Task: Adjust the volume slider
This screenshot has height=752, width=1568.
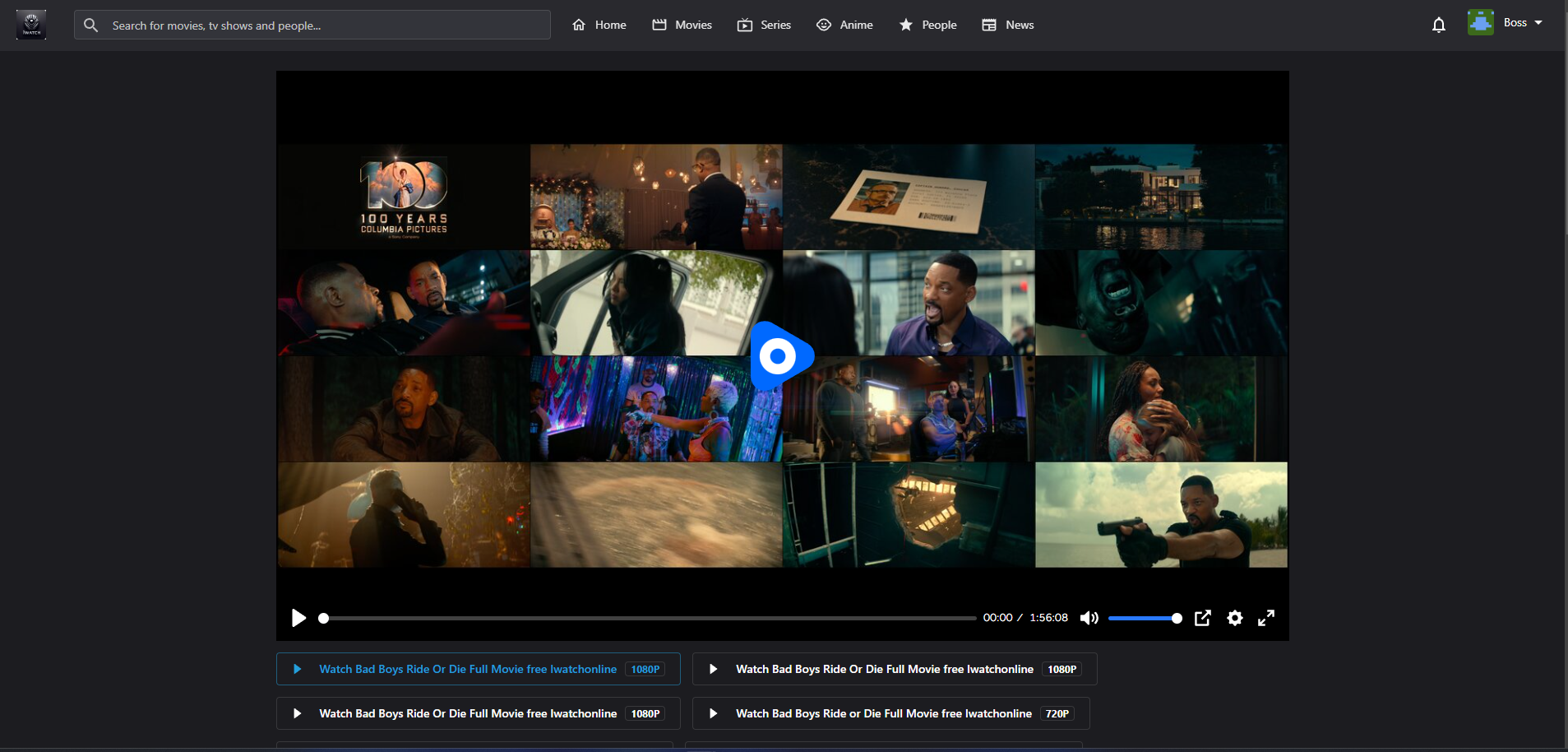Action: (1145, 618)
